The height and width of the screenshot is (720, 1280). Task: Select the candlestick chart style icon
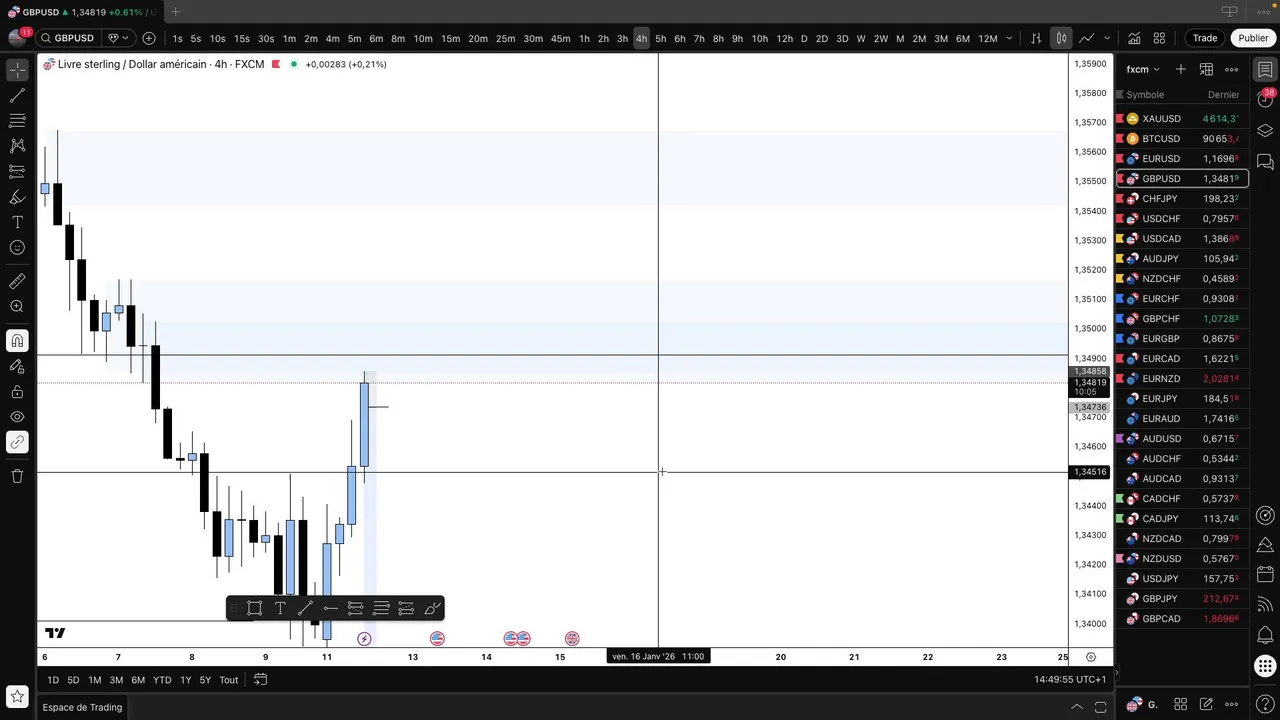1061,38
